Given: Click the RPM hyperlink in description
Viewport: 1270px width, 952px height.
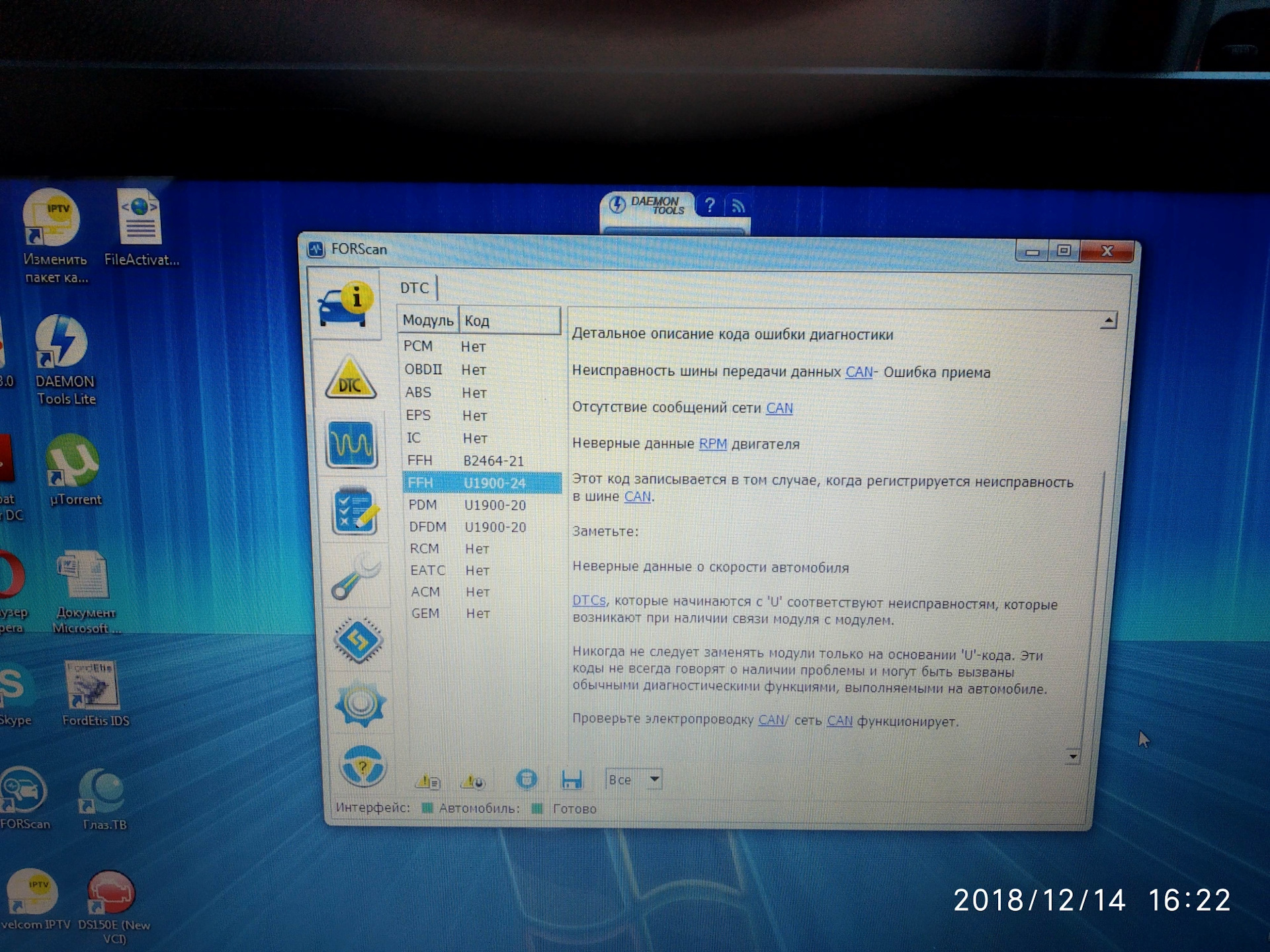Looking at the screenshot, I should (712, 444).
